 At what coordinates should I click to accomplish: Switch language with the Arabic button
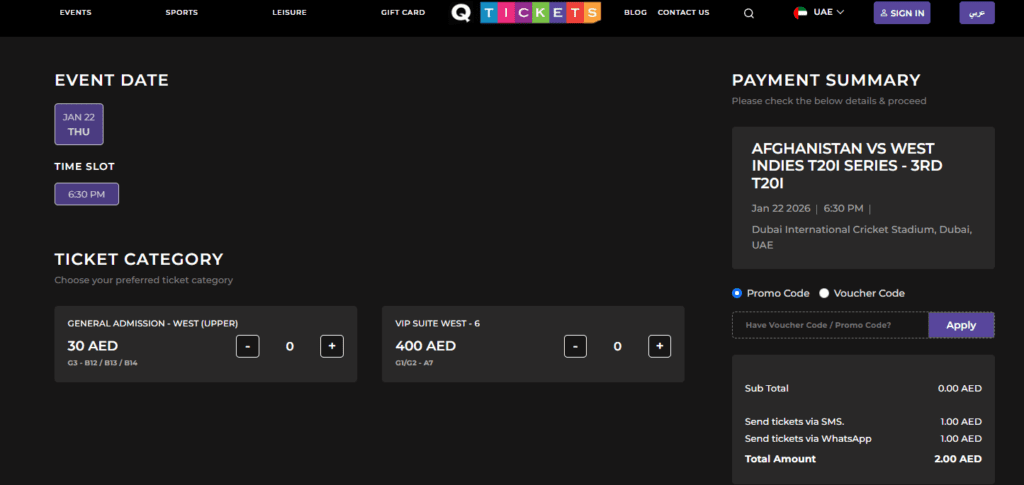977,13
